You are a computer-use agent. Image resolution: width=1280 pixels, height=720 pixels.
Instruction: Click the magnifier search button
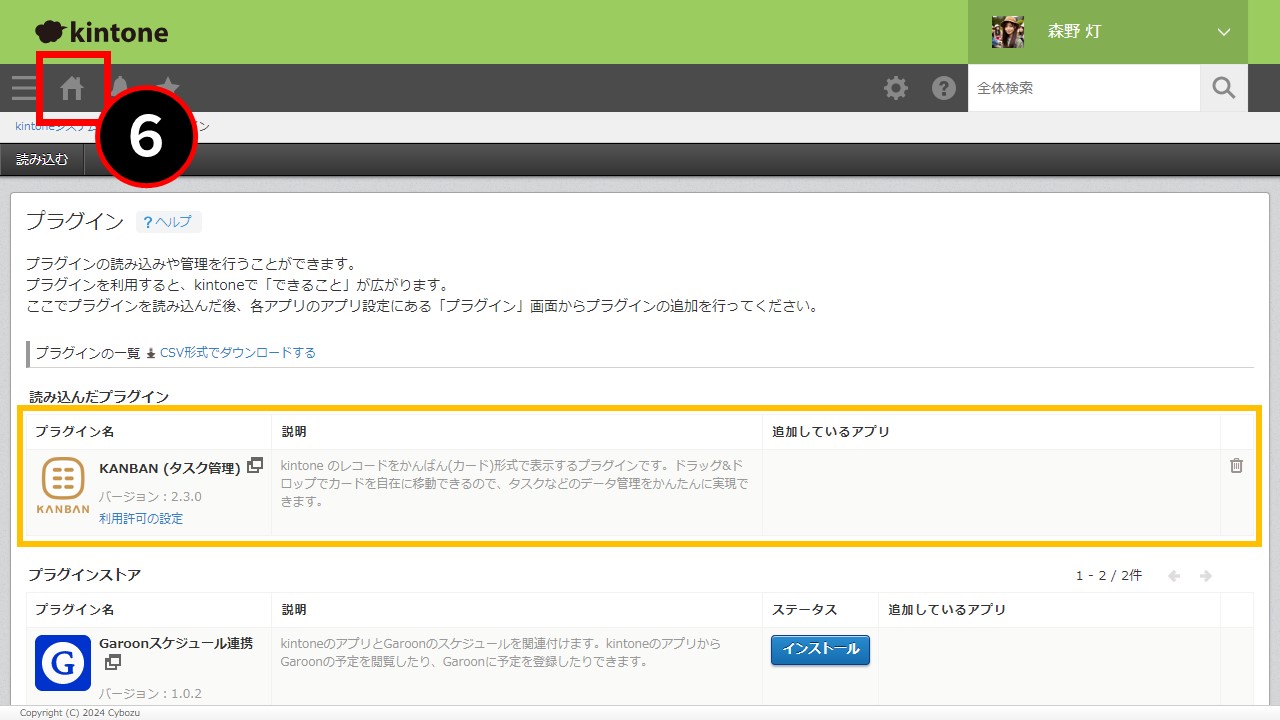pos(1224,88)
